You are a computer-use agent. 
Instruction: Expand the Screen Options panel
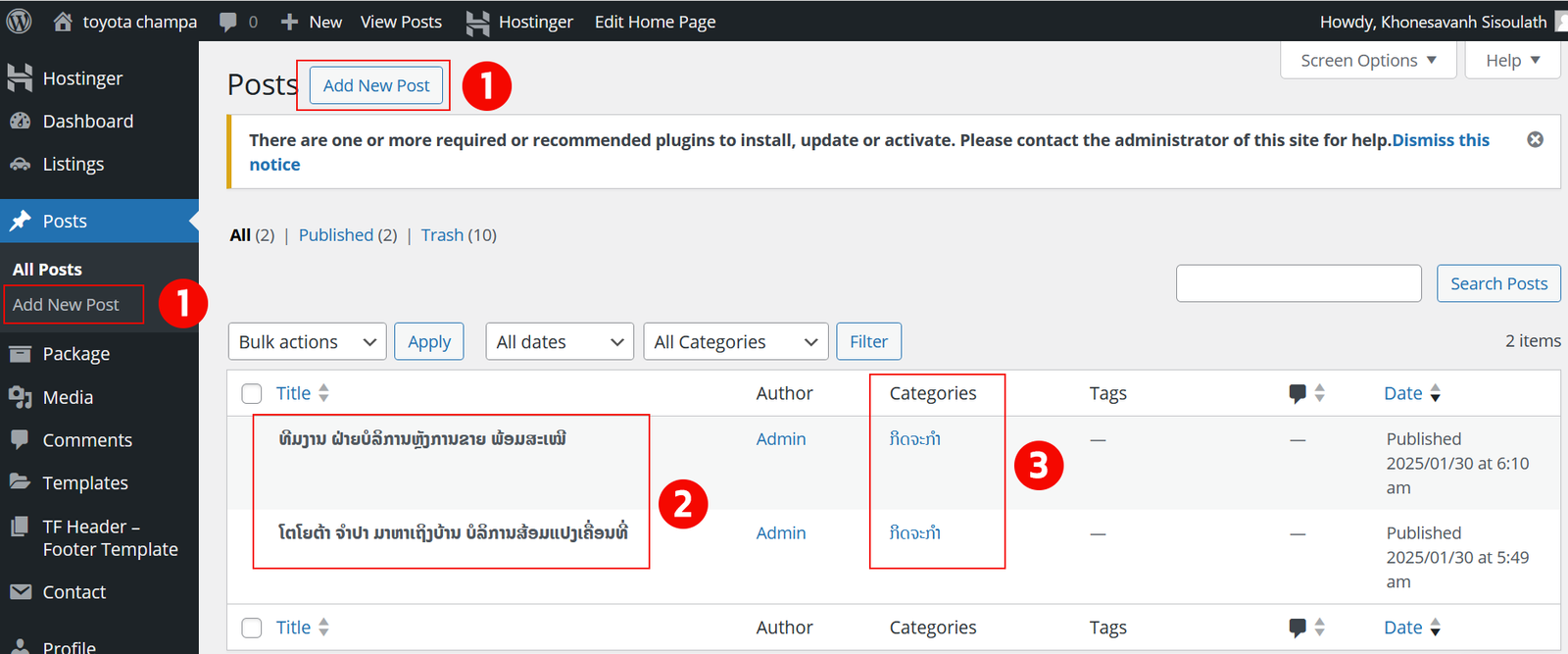click(1368, 61)
